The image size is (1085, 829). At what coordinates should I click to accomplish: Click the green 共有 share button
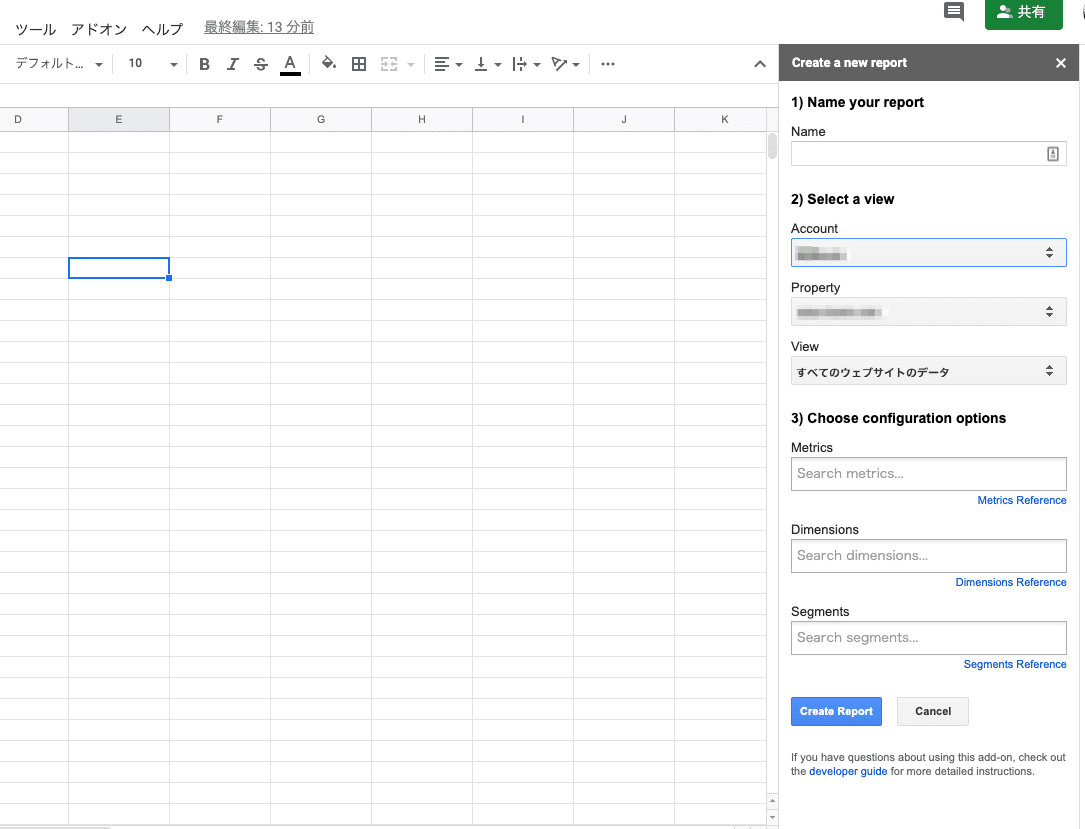tap(1023, 13)
